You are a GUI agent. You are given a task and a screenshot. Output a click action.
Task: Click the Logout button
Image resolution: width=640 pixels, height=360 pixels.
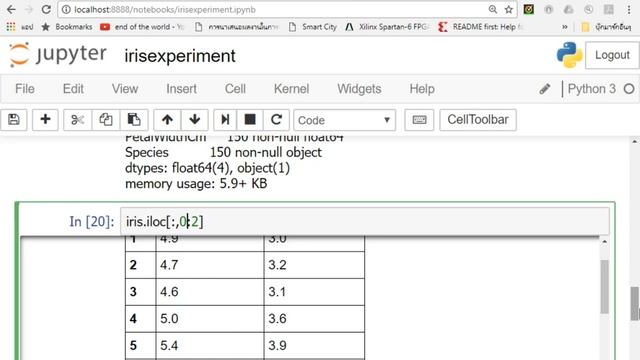[612, 55]
